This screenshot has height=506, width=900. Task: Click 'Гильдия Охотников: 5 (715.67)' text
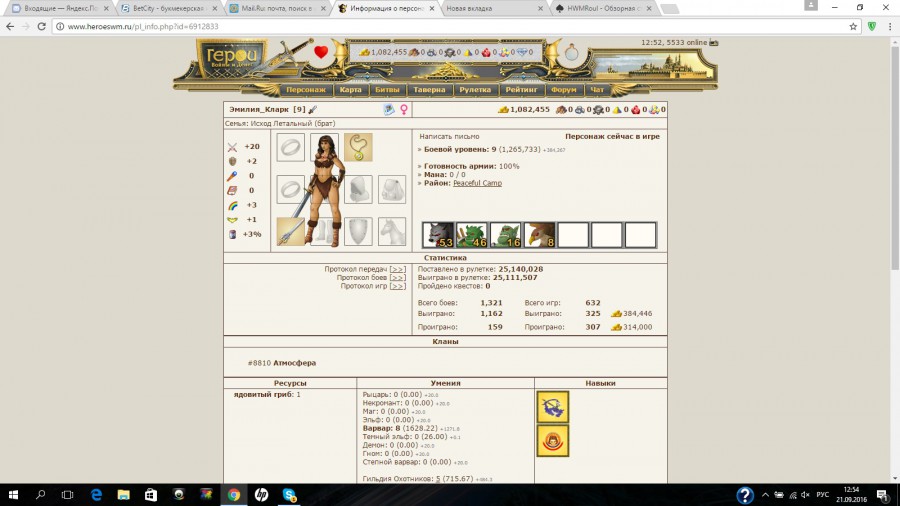tap(418, 478)
